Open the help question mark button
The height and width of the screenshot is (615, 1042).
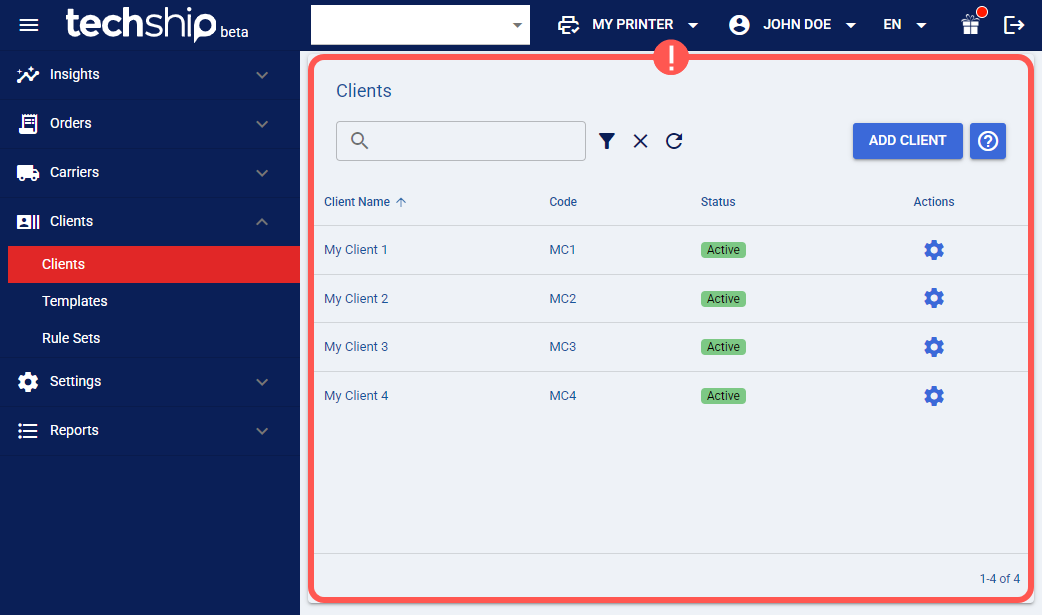coord(988,141)
